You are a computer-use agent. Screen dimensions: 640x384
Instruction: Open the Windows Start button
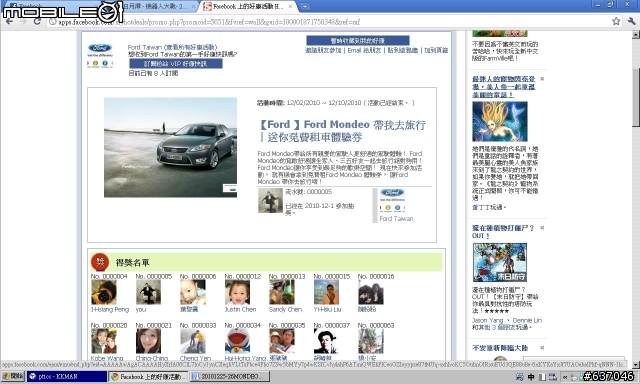pos(13,376)
